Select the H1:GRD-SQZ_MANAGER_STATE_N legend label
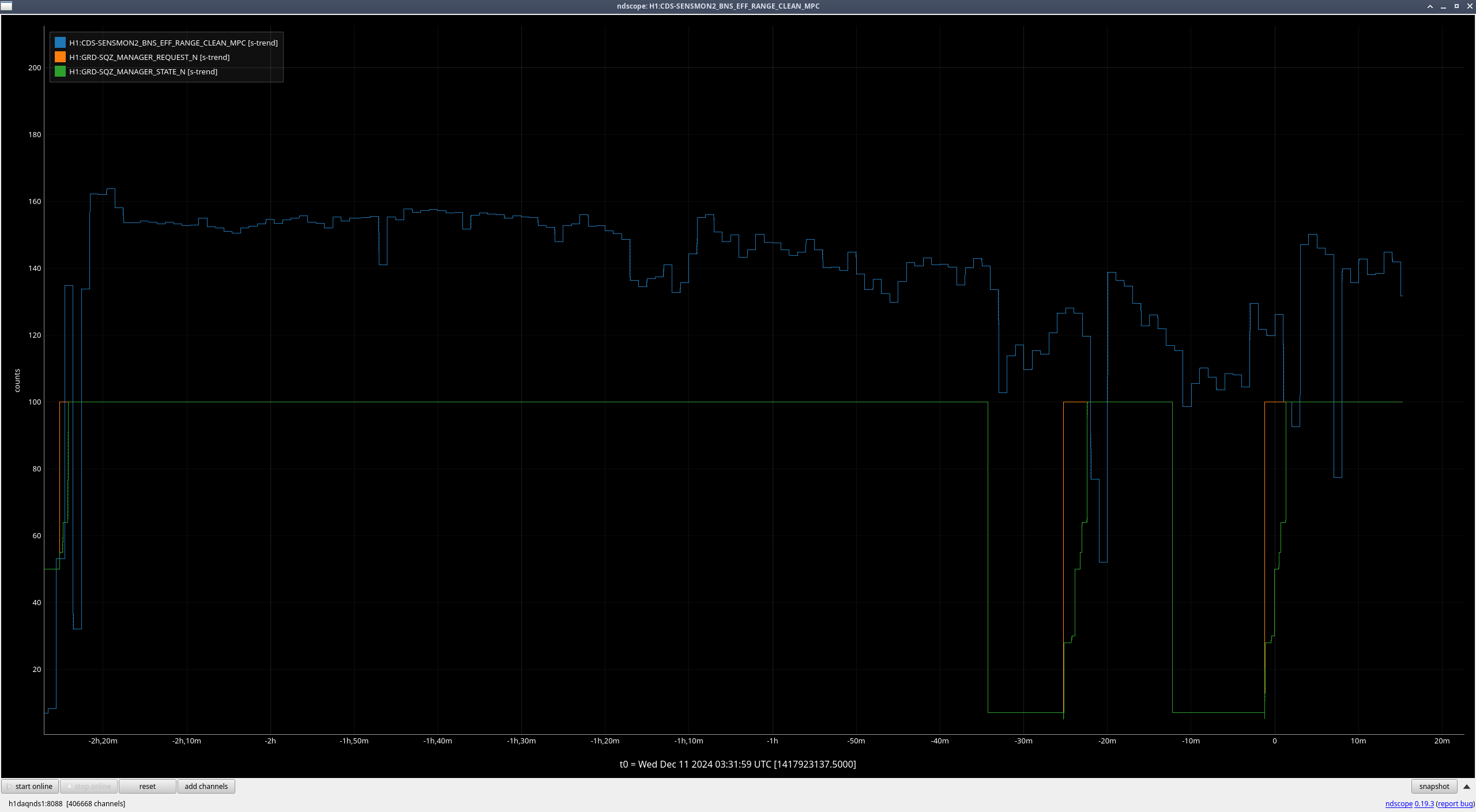This screenshot has height=812, width=1476. tap(144, 71)
